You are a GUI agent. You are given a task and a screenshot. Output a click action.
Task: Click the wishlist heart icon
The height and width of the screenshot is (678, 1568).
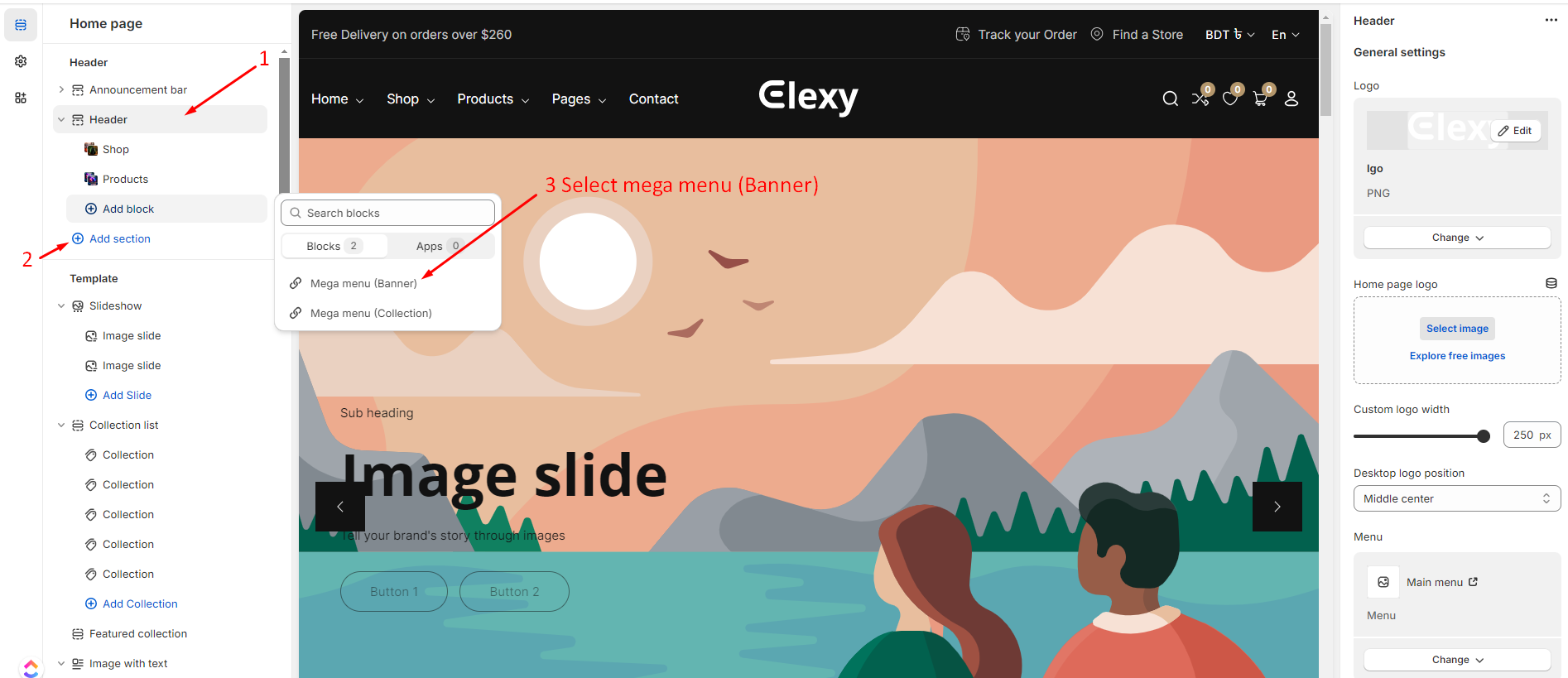[1230, 99]
